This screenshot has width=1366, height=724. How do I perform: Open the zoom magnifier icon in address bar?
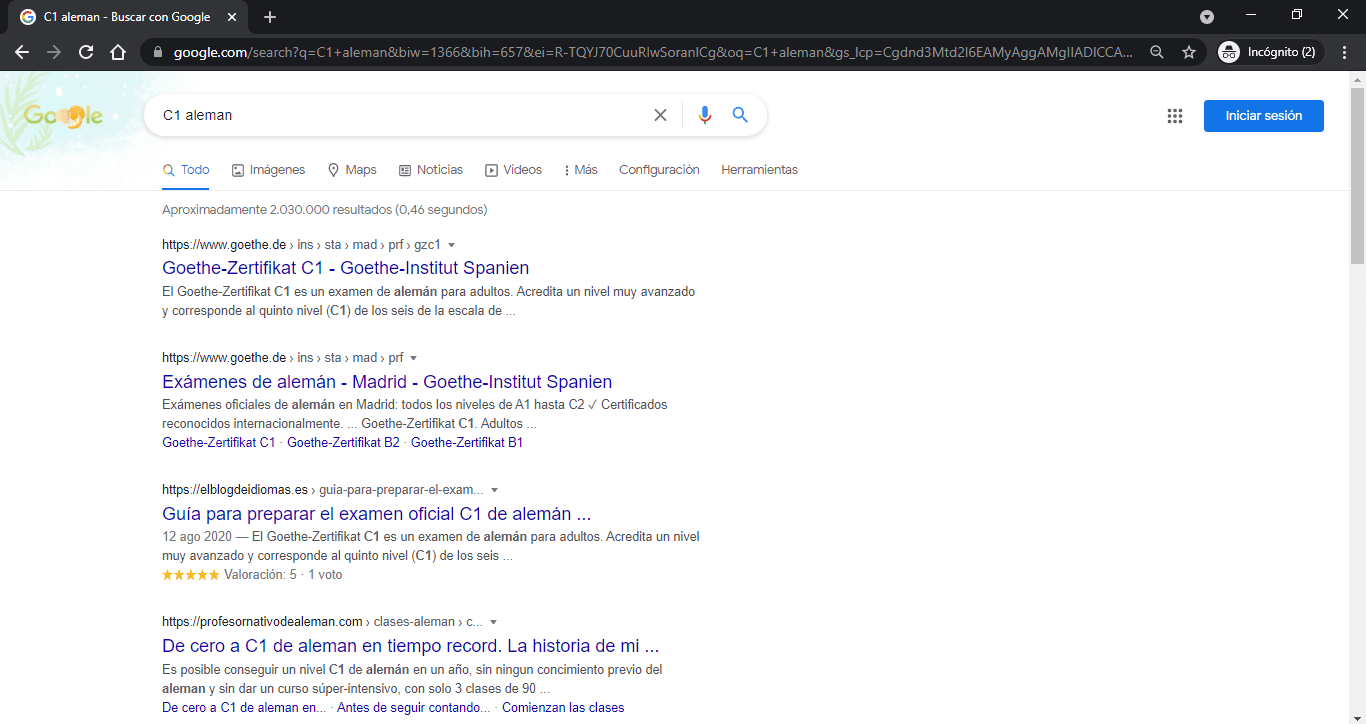1157,52
